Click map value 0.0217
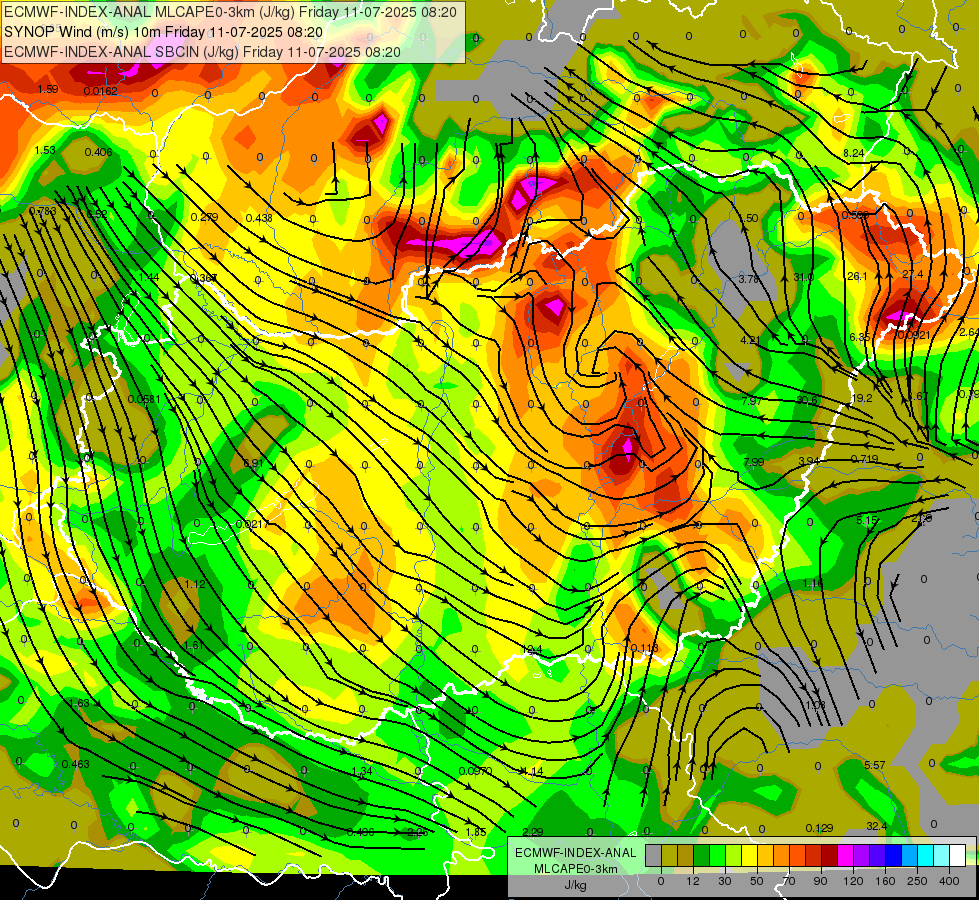The width and height of the screenshot is (979, 900). coord(252,524)
